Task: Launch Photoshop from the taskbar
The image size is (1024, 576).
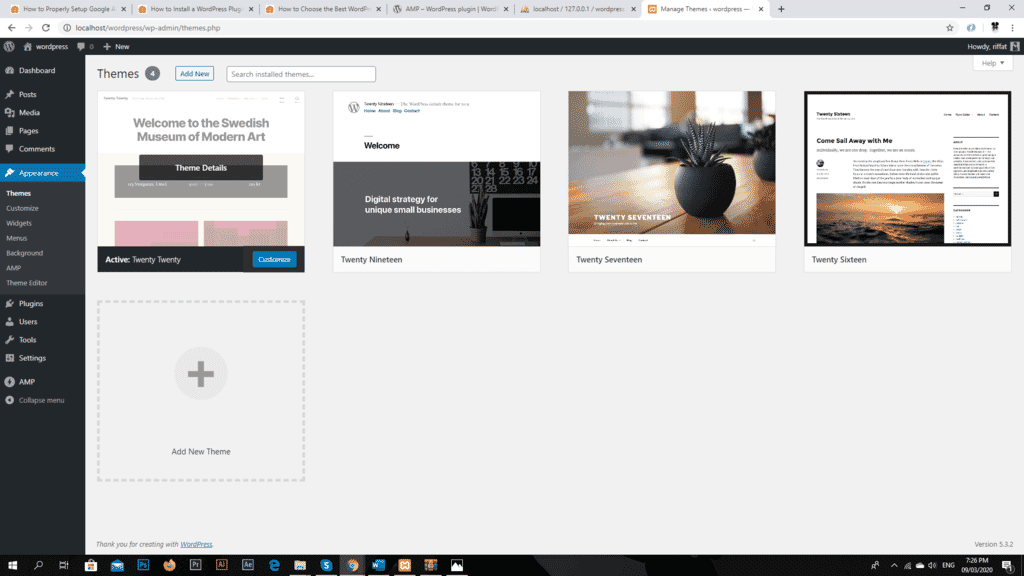Action: (x=143, y=565)
